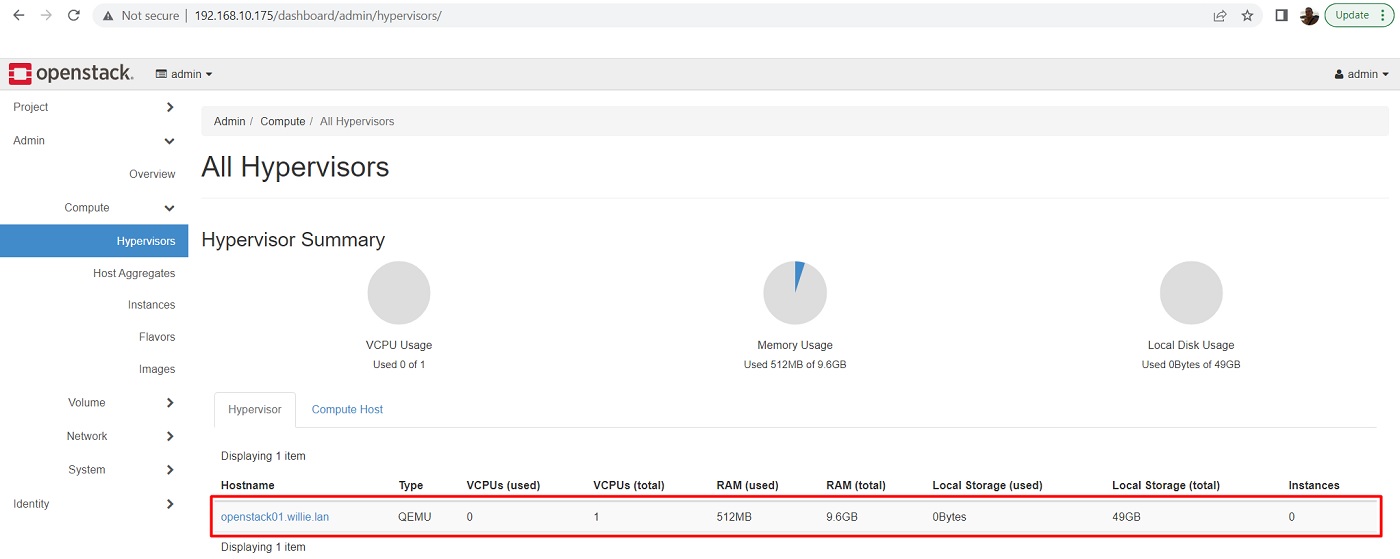This screenshot has height=559, width=1400.
Task: Open the browser side panel icon
Action: [1281, 16]
